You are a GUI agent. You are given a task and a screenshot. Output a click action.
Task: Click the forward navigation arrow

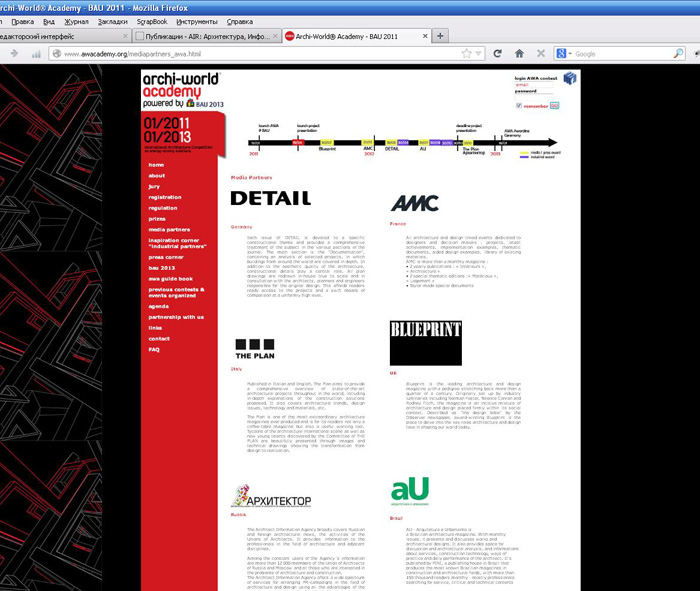(x=14, y=54)
